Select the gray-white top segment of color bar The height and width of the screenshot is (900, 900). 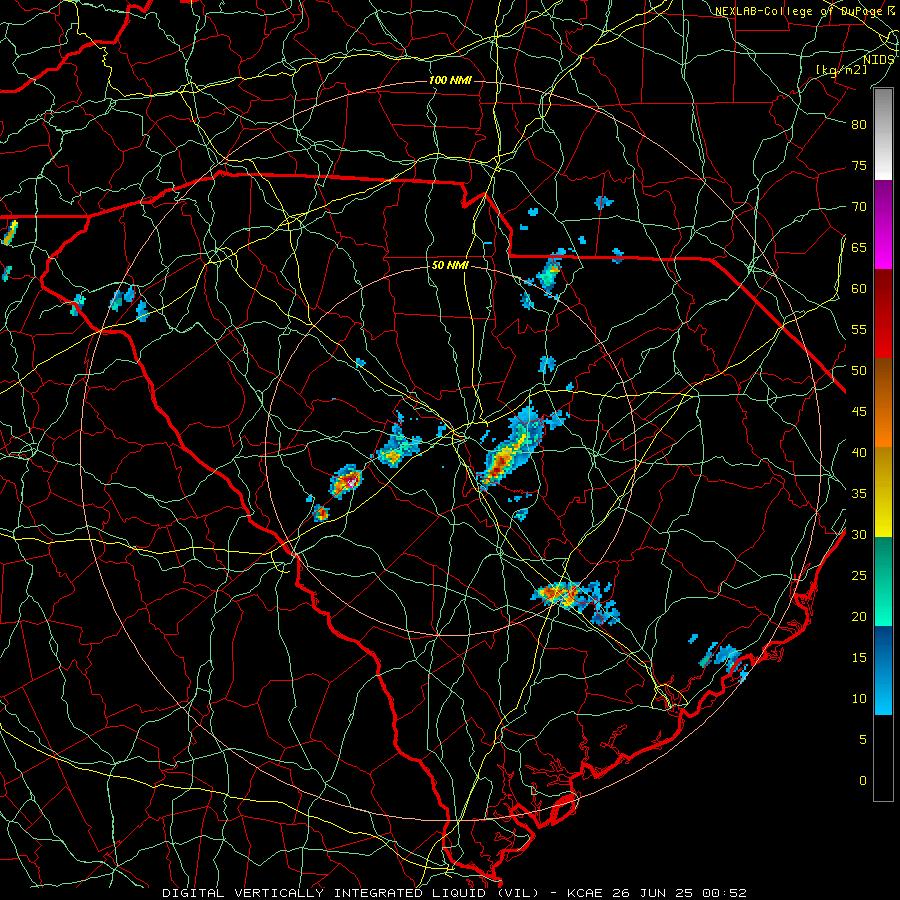pyautogui.click(x=883, y=134)
